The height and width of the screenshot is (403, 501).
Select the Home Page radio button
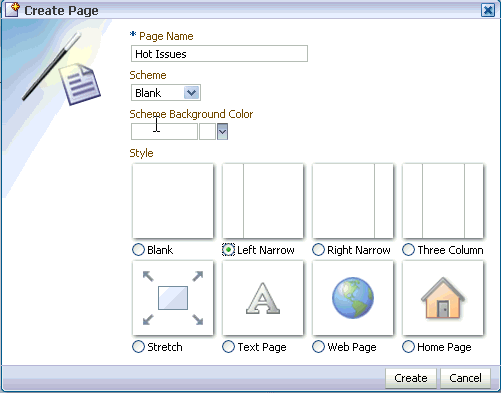pos(408,347)
